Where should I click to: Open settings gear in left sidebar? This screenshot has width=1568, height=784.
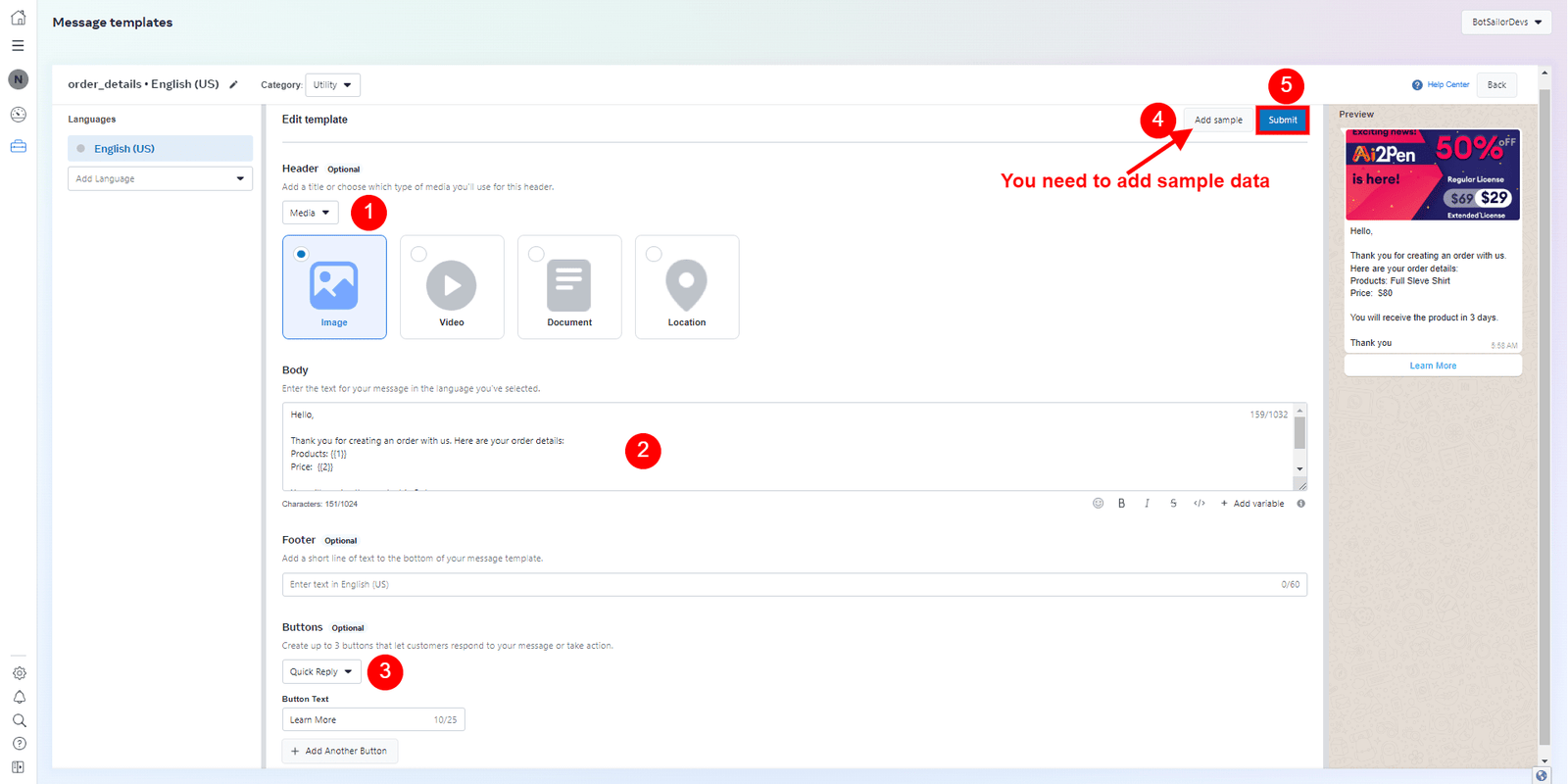(19, 673)
